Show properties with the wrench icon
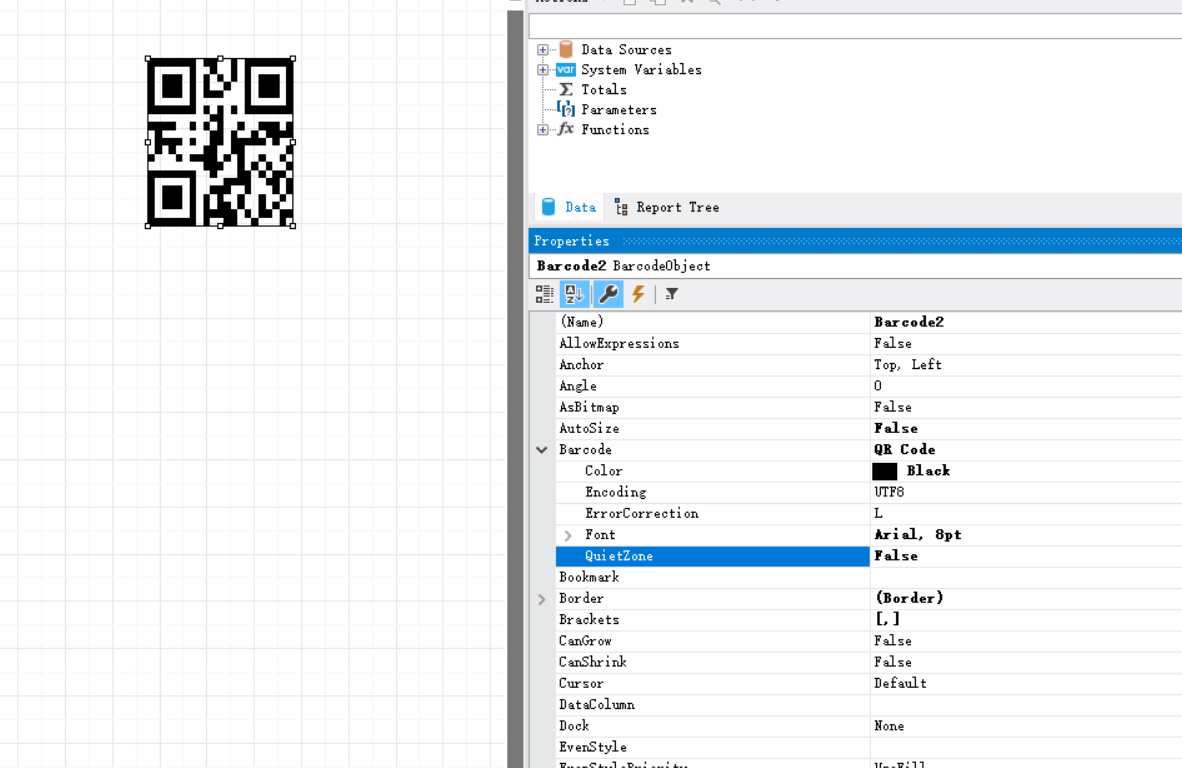 coord(608,294)
